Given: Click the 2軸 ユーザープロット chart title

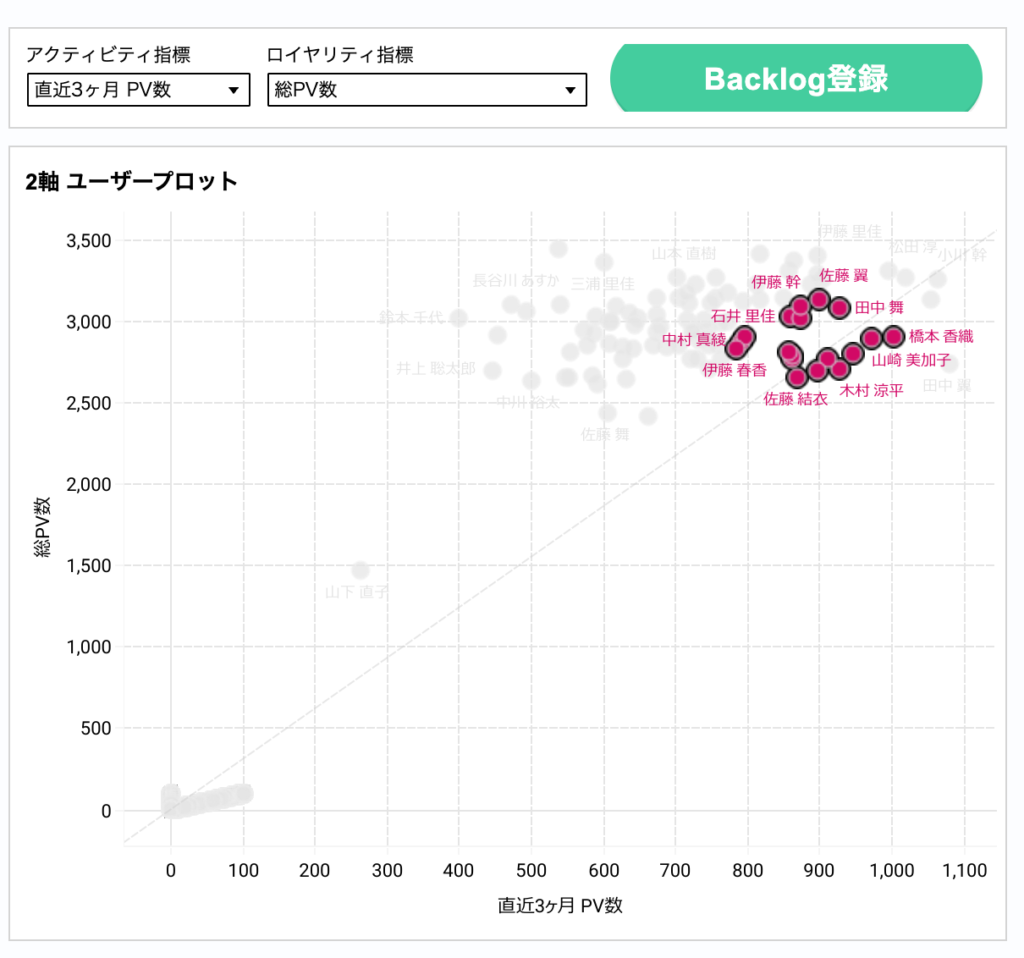Looking at the screenshot, I should point(132,181).
